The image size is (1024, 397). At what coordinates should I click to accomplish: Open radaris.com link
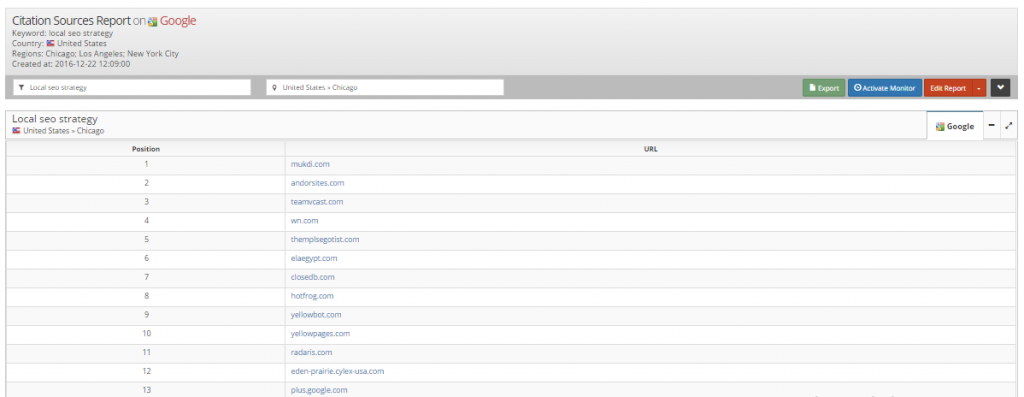point(312,353)
